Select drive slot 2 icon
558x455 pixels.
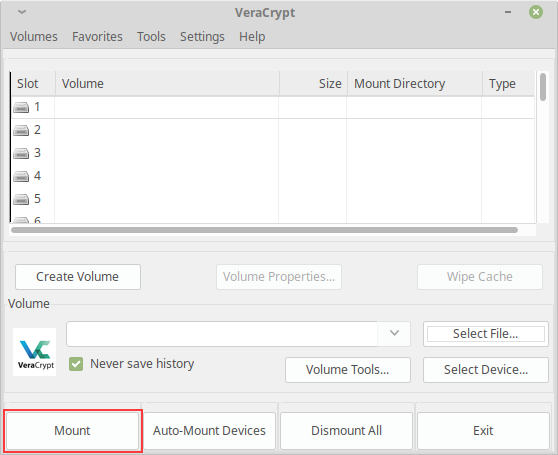pos(21,130)
